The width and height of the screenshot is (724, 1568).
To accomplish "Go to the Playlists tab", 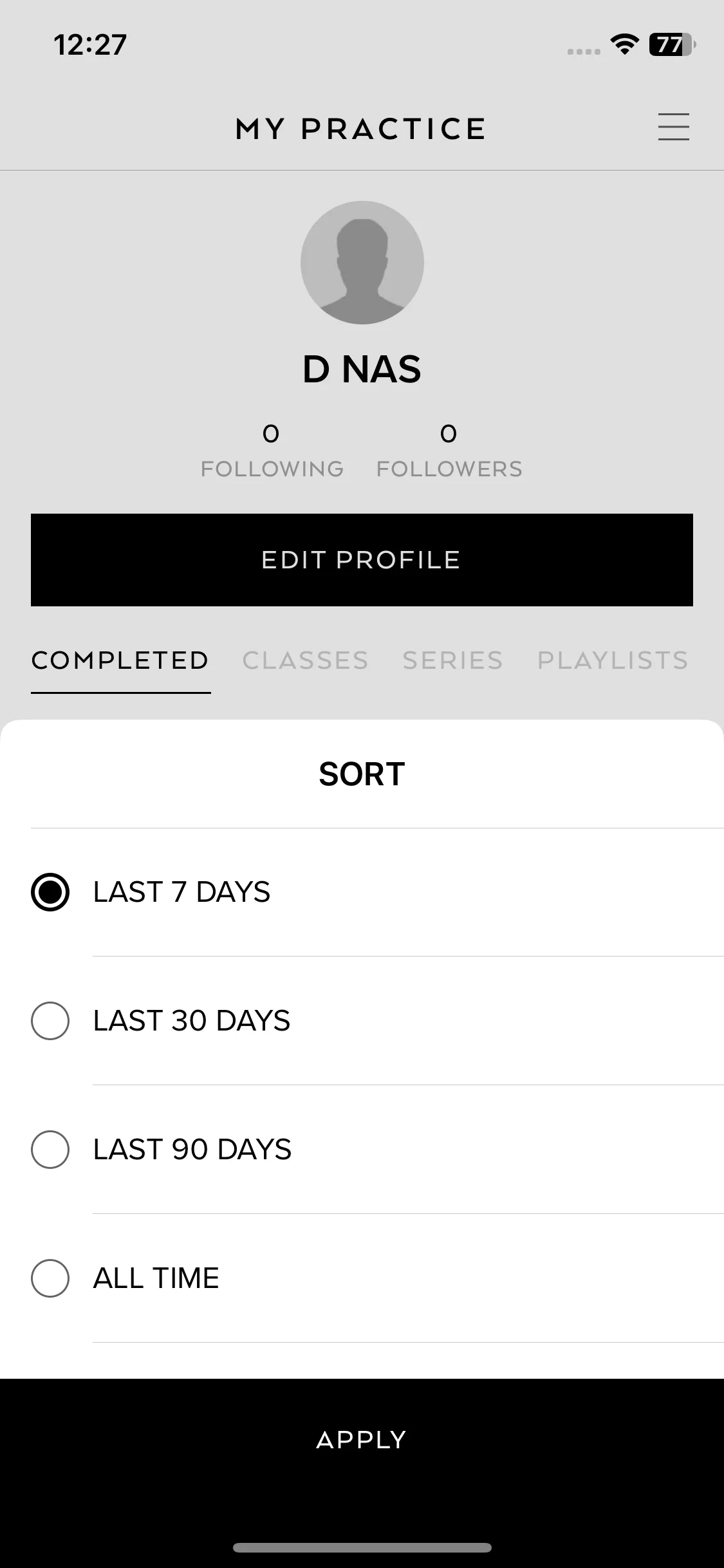I will pyautogui.click(x=613, y=660).
